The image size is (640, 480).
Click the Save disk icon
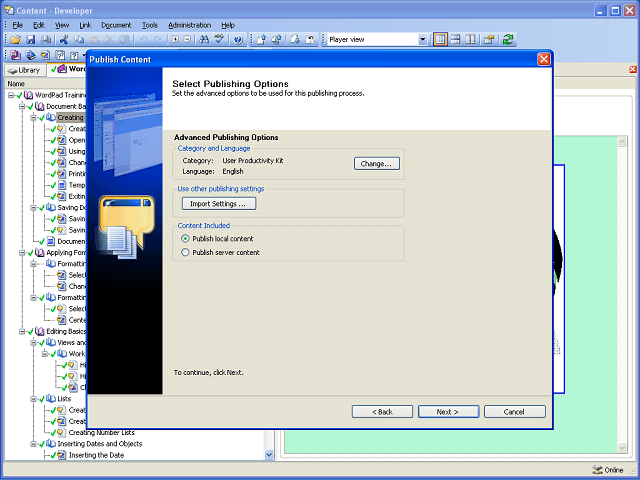pyautogui.click(x=31, y=40)
